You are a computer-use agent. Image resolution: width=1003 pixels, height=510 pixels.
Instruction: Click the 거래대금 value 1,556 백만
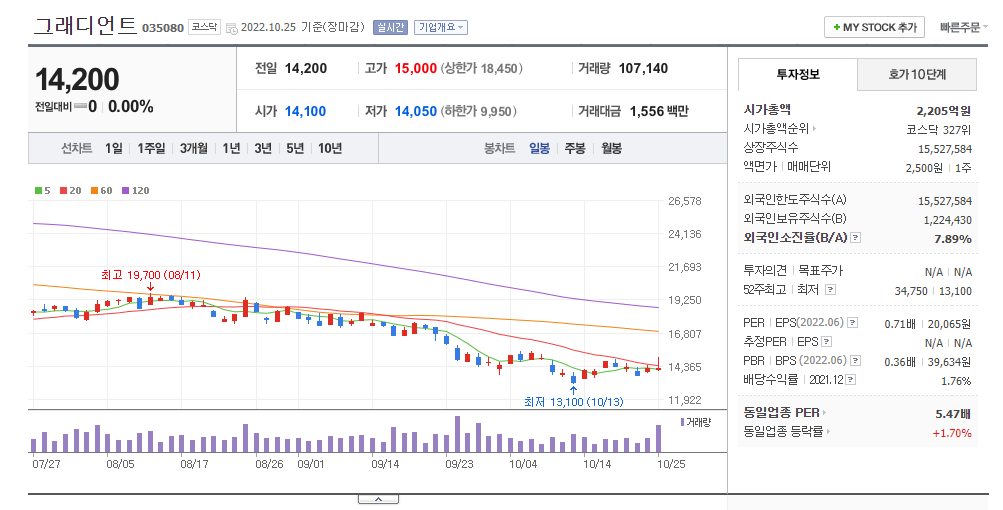tap(659, 111)
